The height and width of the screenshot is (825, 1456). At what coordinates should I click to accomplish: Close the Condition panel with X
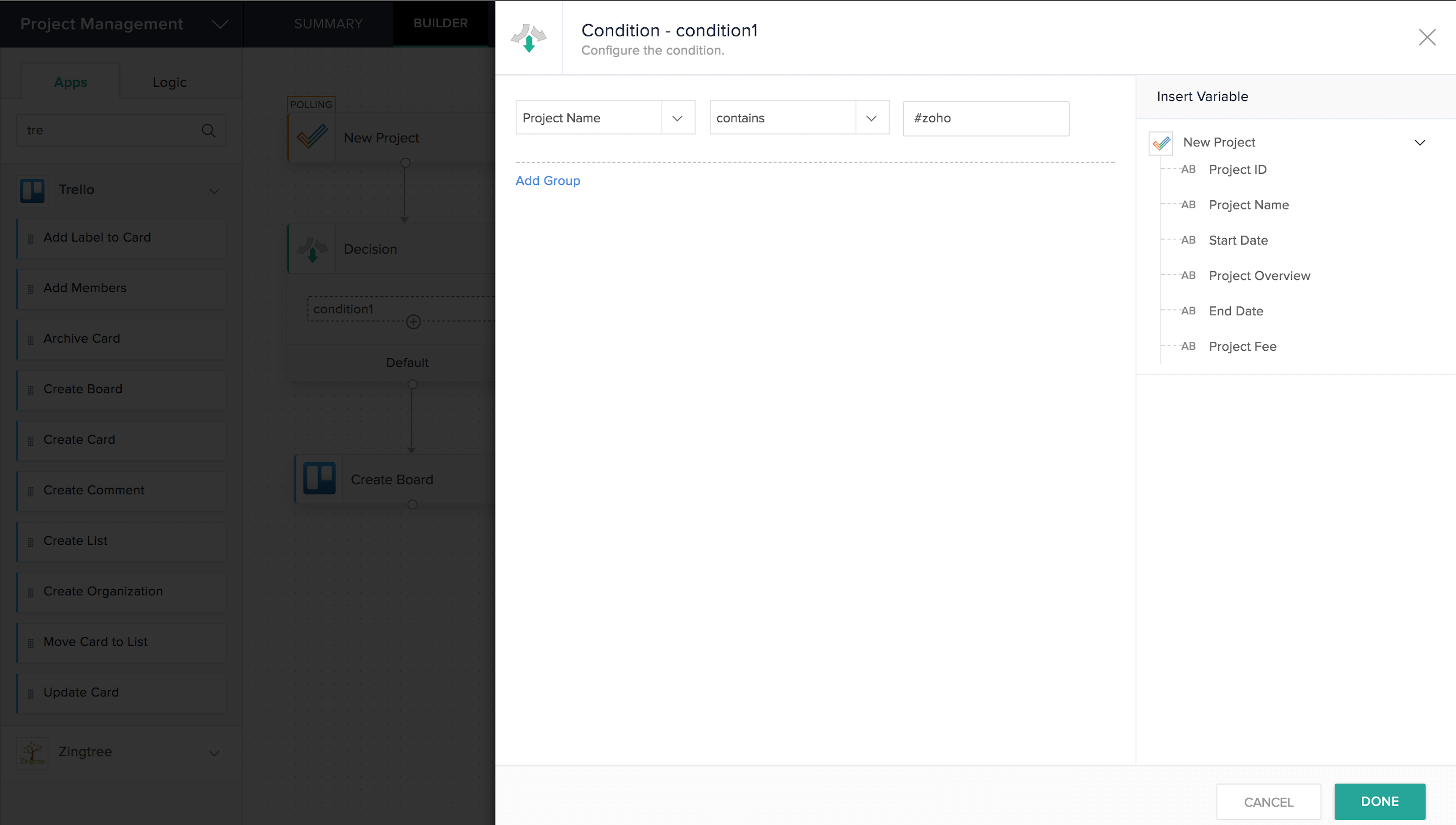click(1427, 37)
